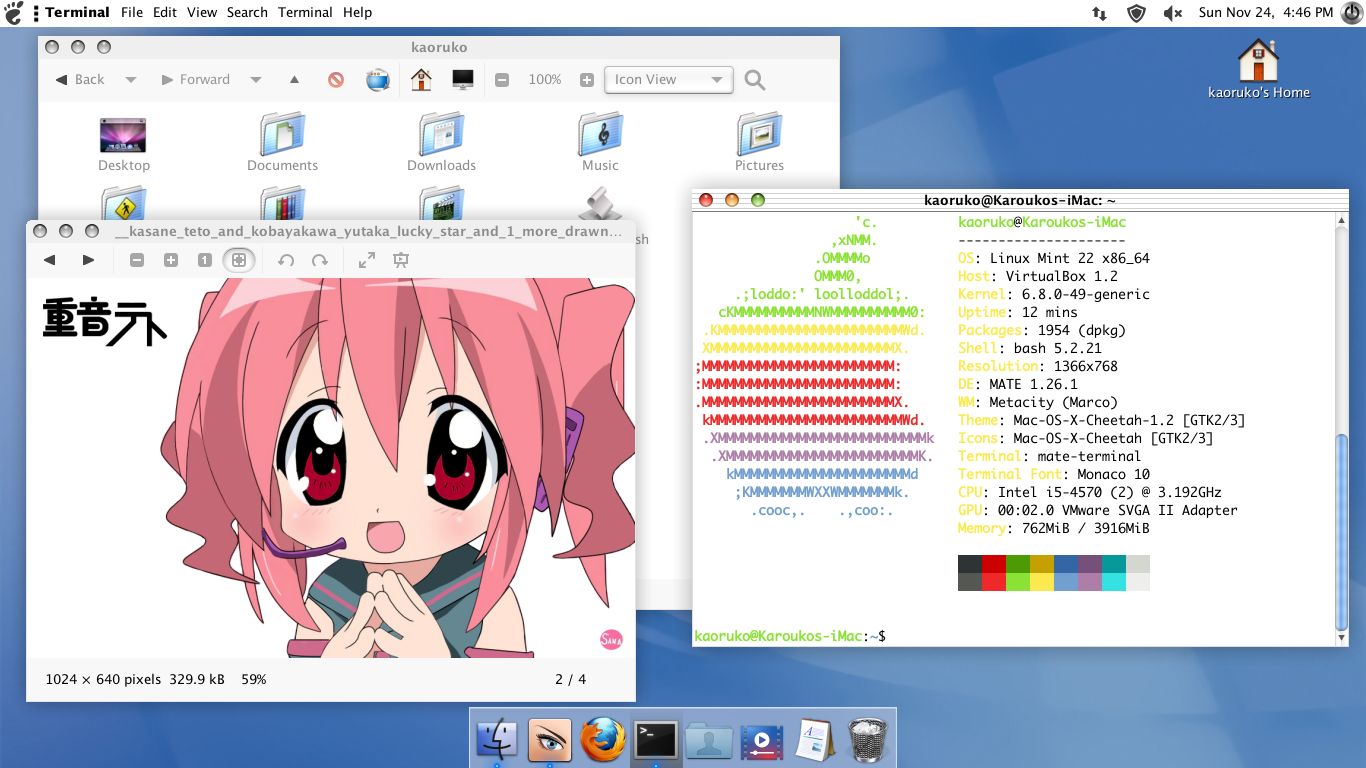The image size is (1366, 768).
Task: Open the user folder in the dock
Action: (709, 741)
